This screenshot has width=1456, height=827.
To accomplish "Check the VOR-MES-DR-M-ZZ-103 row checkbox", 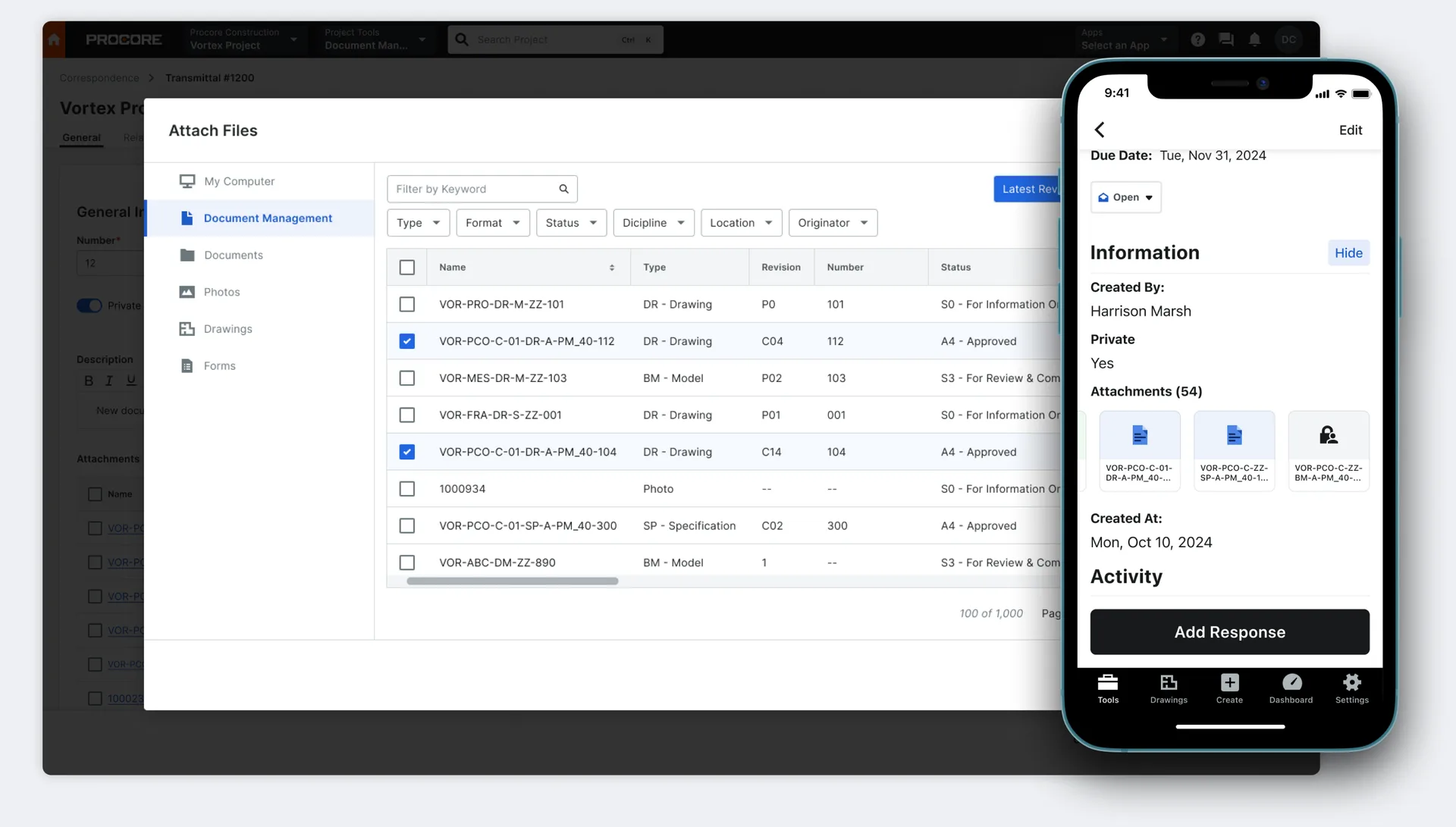I will coord(407,378).
